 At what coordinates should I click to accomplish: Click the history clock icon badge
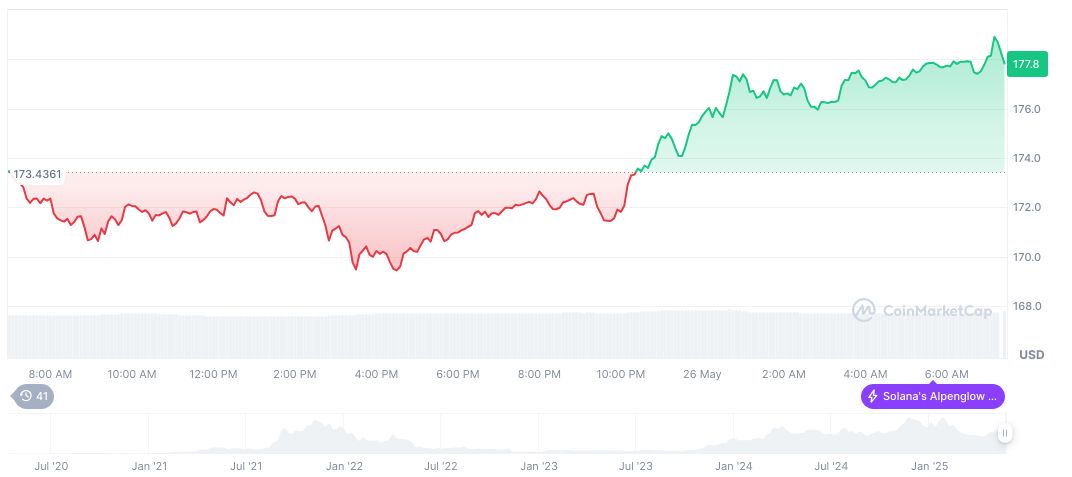[x=24, y=396]
